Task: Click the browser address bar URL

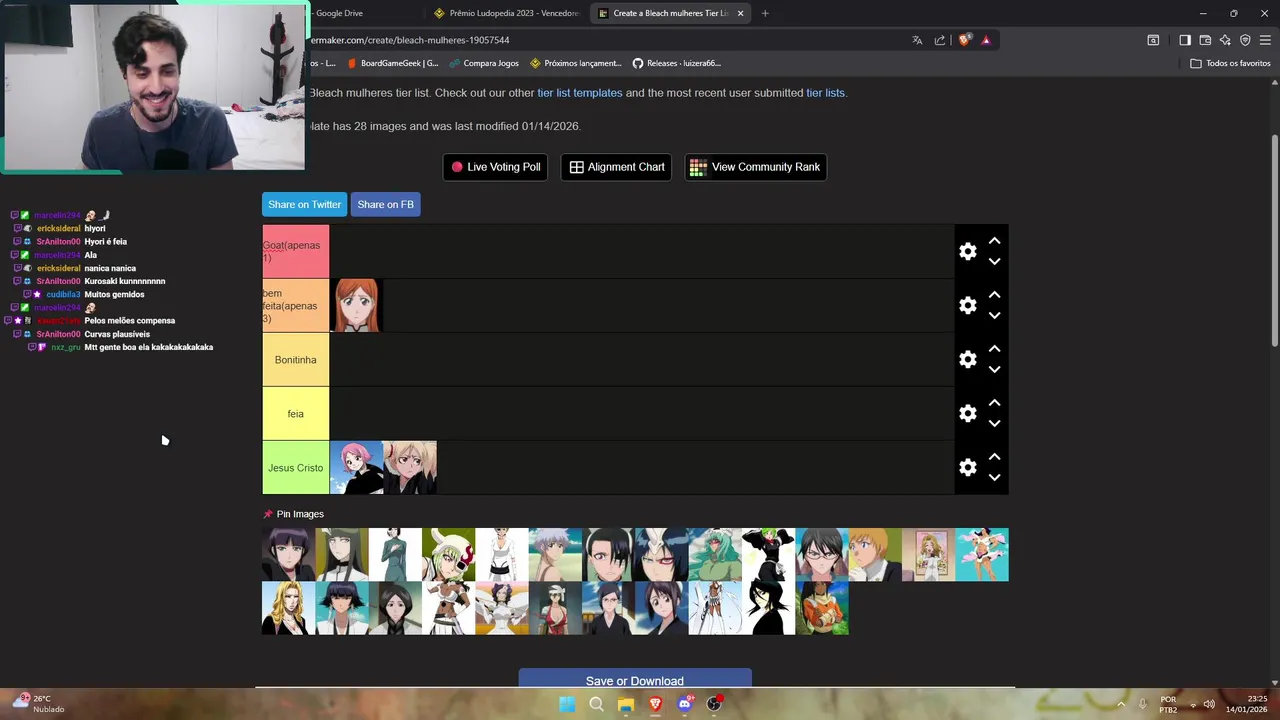Action: (410, 40)
